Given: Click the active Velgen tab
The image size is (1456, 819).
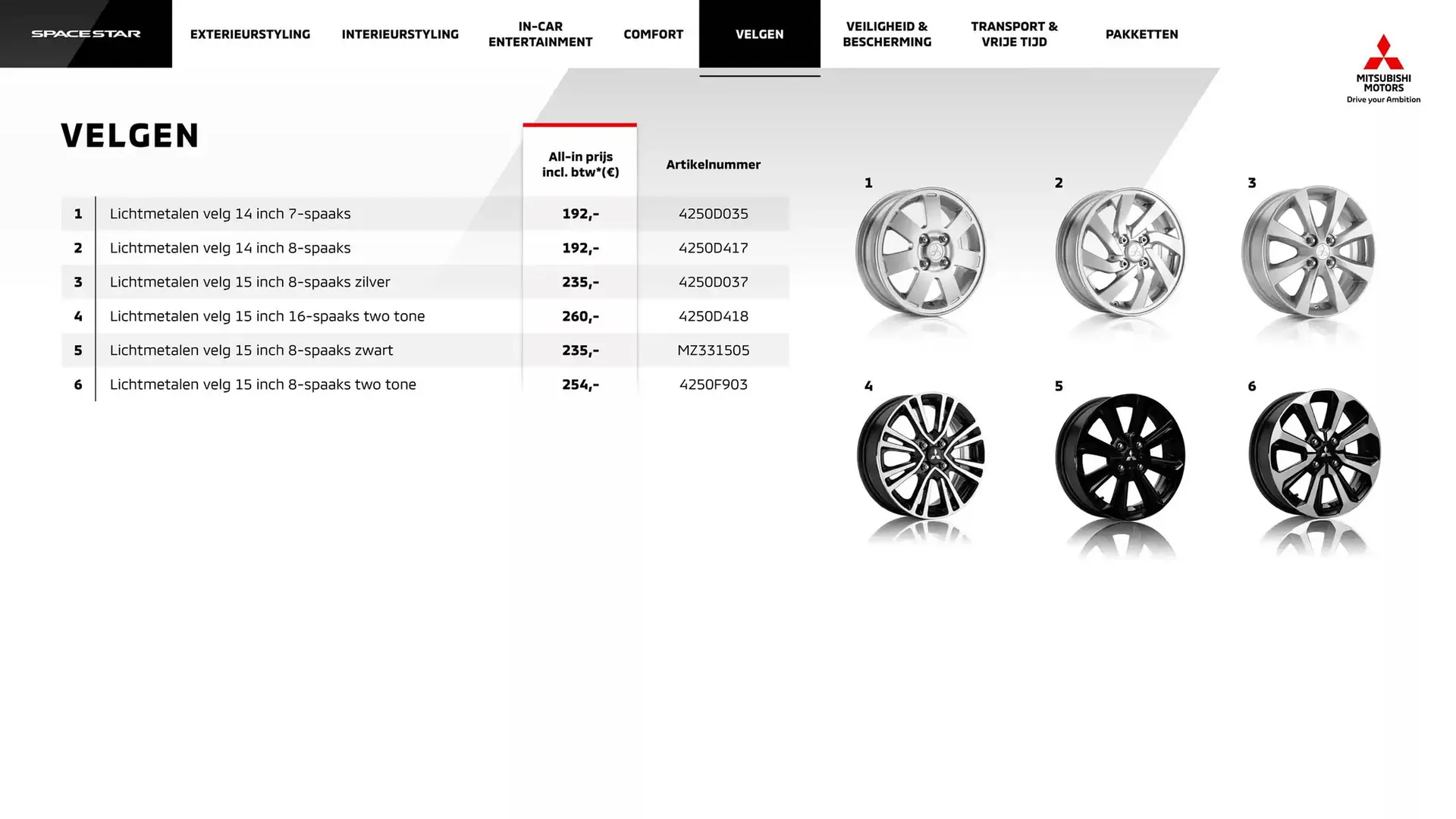Looking at the screenshot, I should [x=759, y=34].
